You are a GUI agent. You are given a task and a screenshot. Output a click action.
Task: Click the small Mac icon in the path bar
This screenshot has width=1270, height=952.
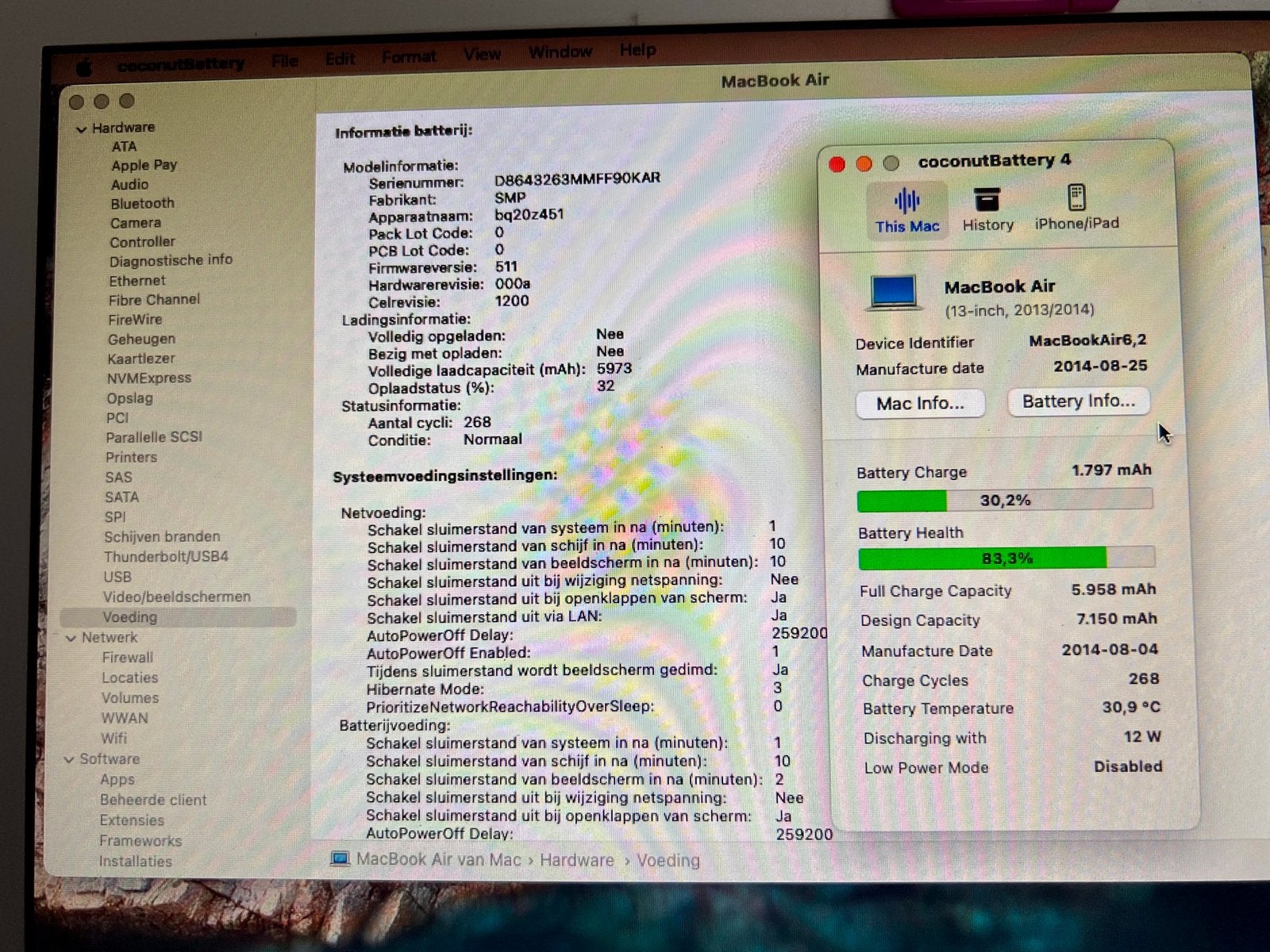click(x=340, y=859)
